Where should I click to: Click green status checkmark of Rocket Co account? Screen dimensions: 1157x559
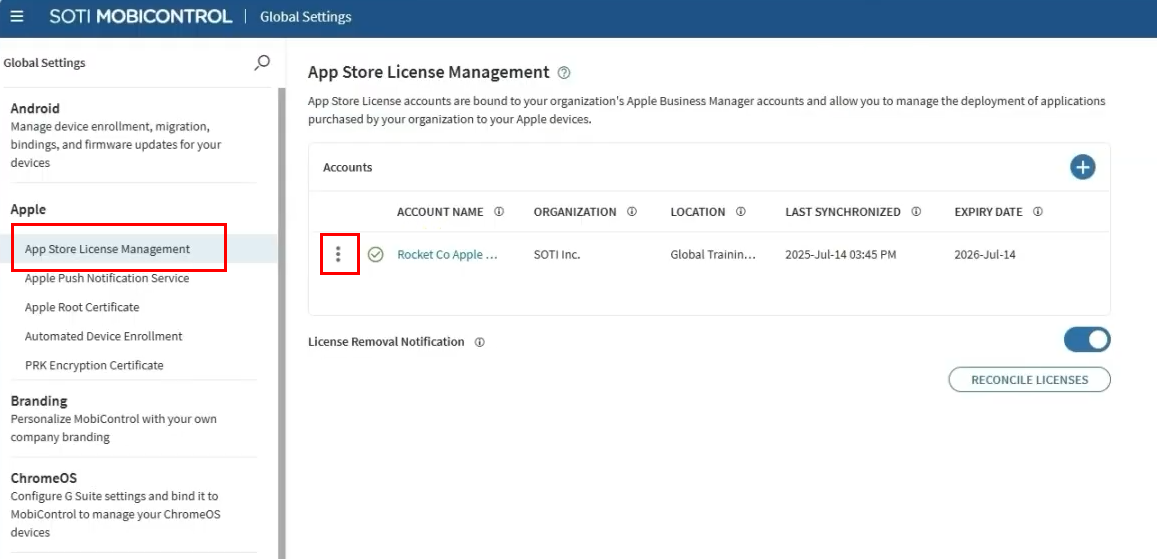point(376,254)
